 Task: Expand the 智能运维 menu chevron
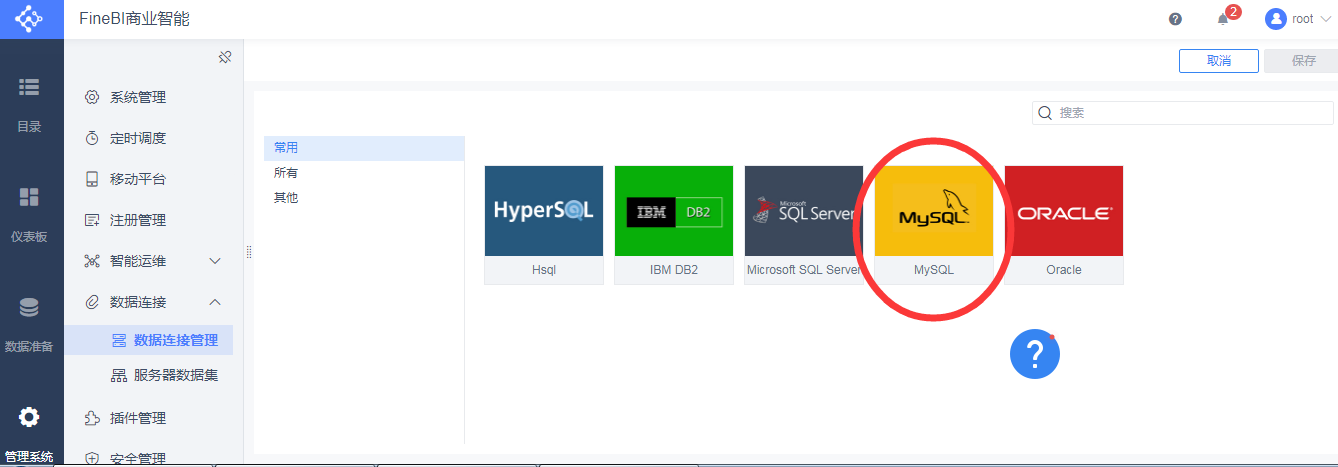[x=215, y=261]
